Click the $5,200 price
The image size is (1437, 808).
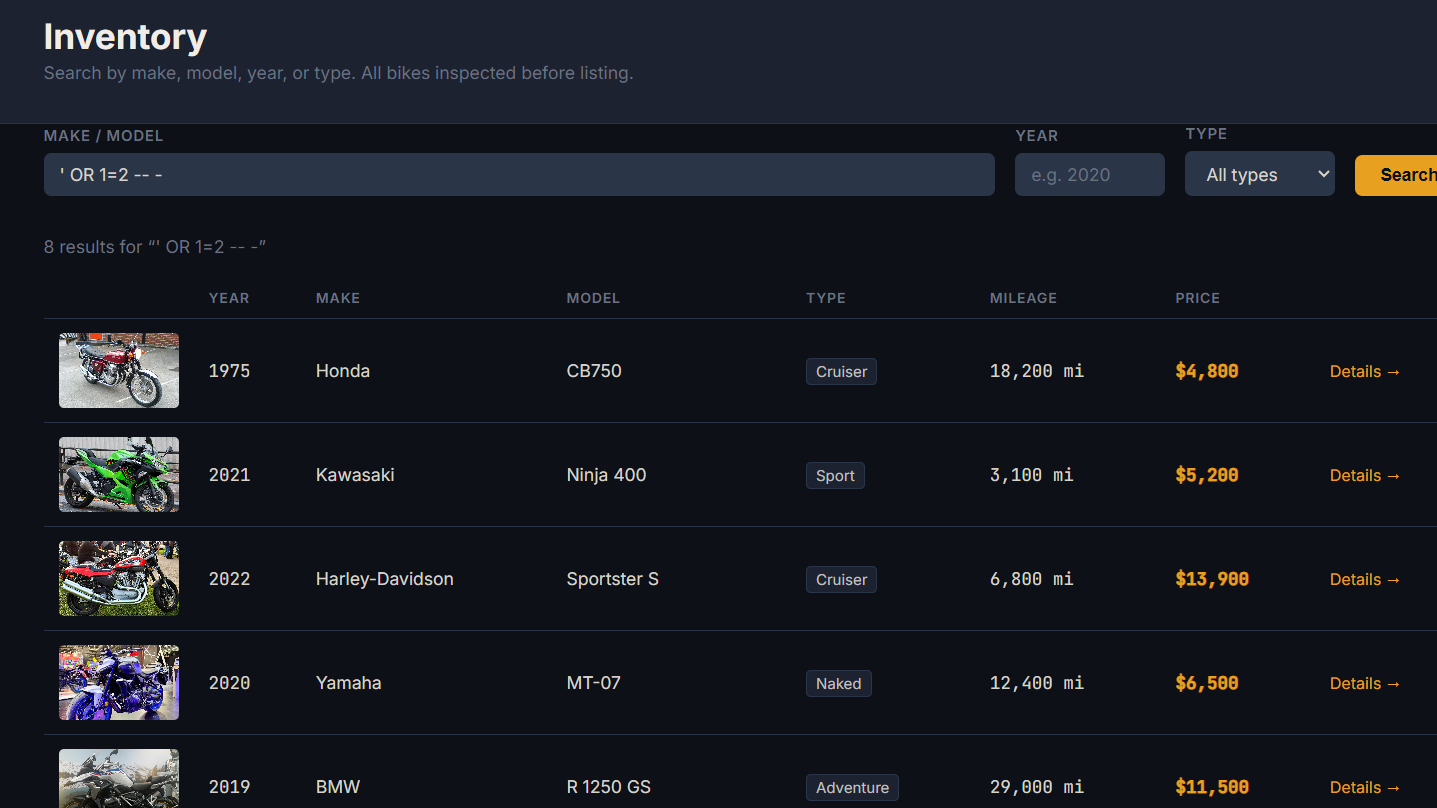[1207, 475]
